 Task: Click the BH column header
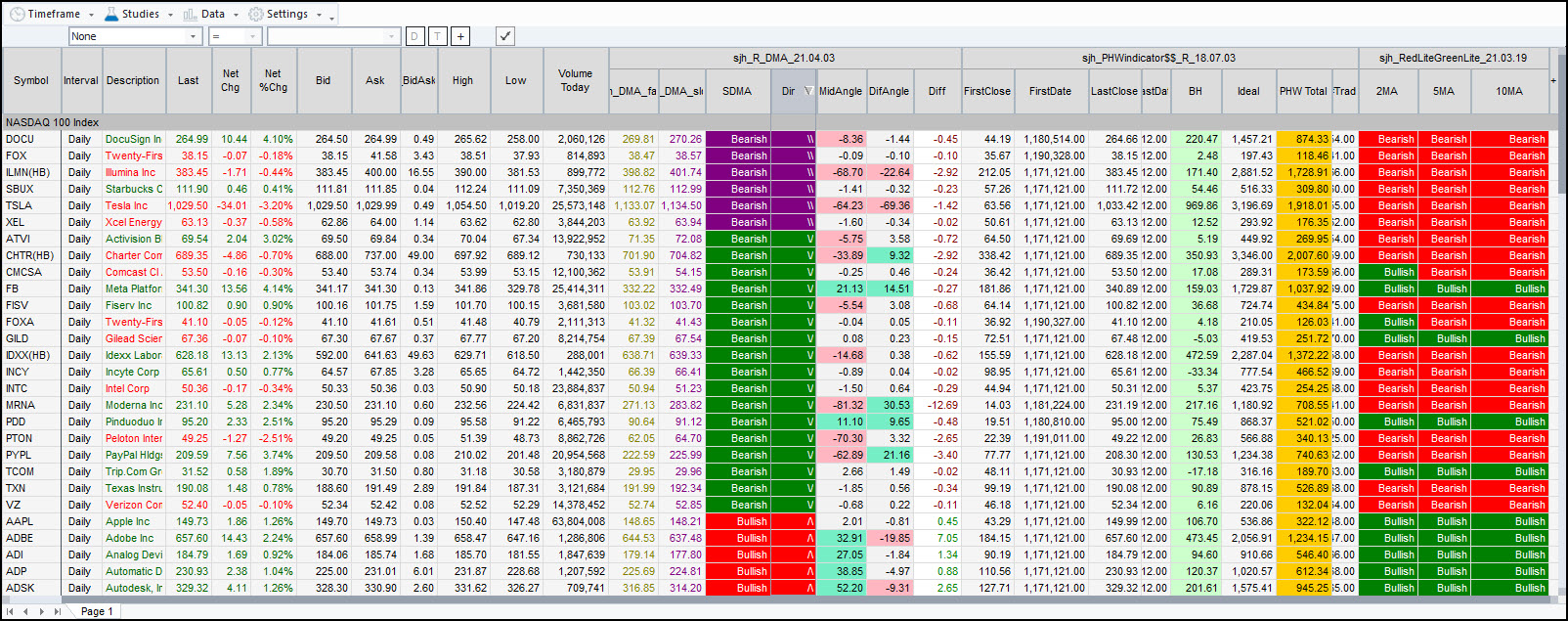click(x=1196, y=91)
